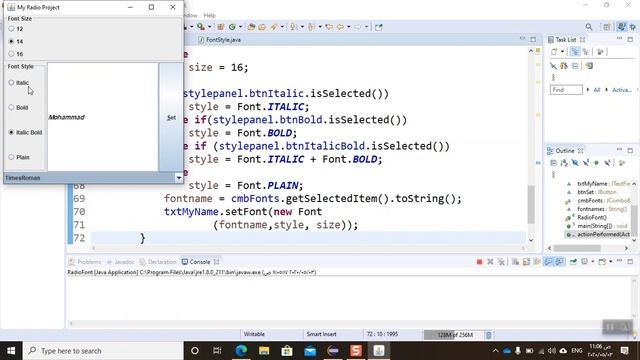This screenshot has height=360, width=640.
Task: Open the New Java Class dropdown arrow
Action: pyautogui.click(x=240, y=27)
